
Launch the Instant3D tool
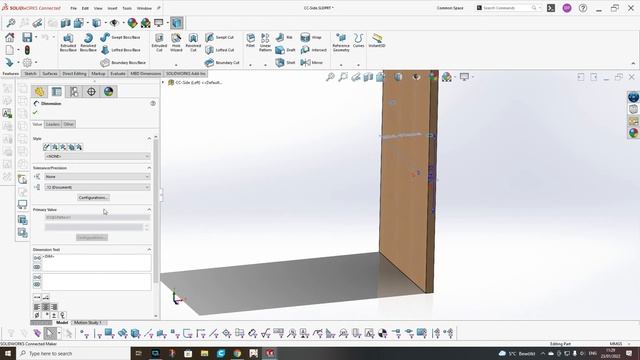point(377,40)
